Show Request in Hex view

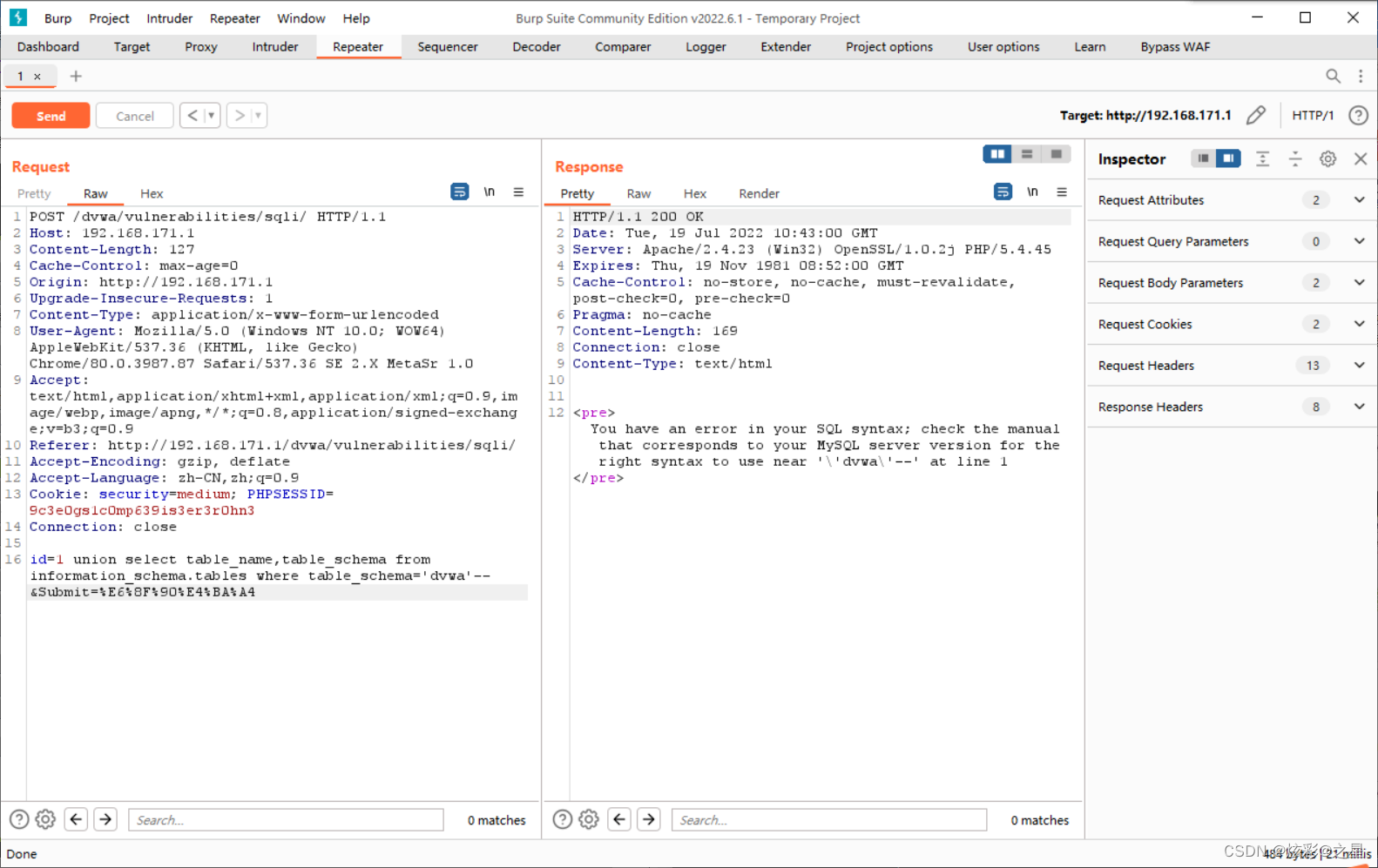point(152,193)
